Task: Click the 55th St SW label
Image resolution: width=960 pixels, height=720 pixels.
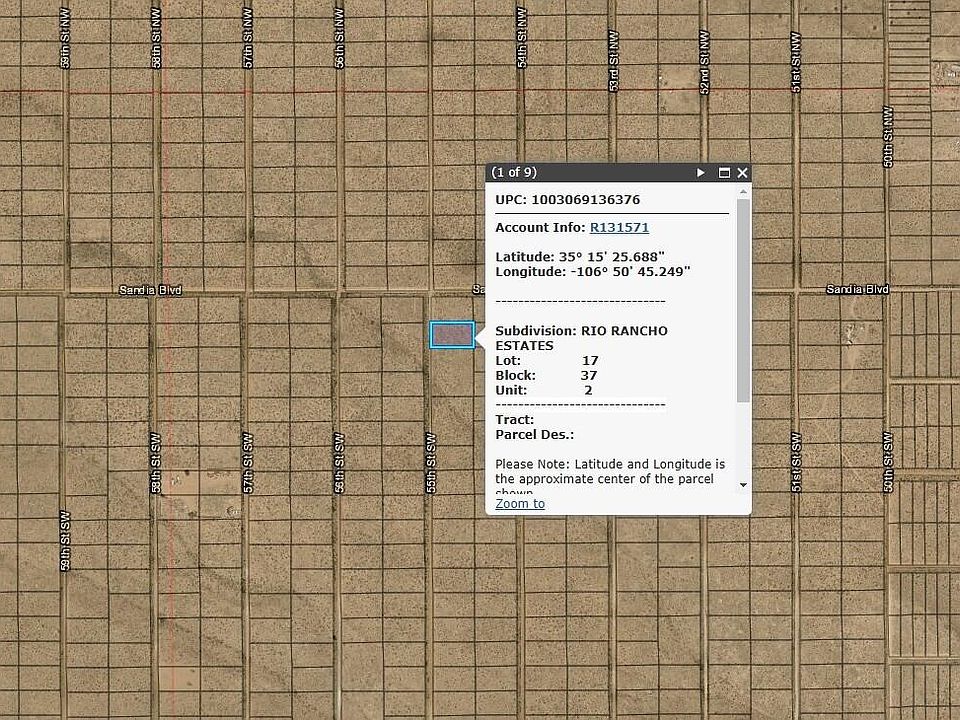Action: [431, 463]
